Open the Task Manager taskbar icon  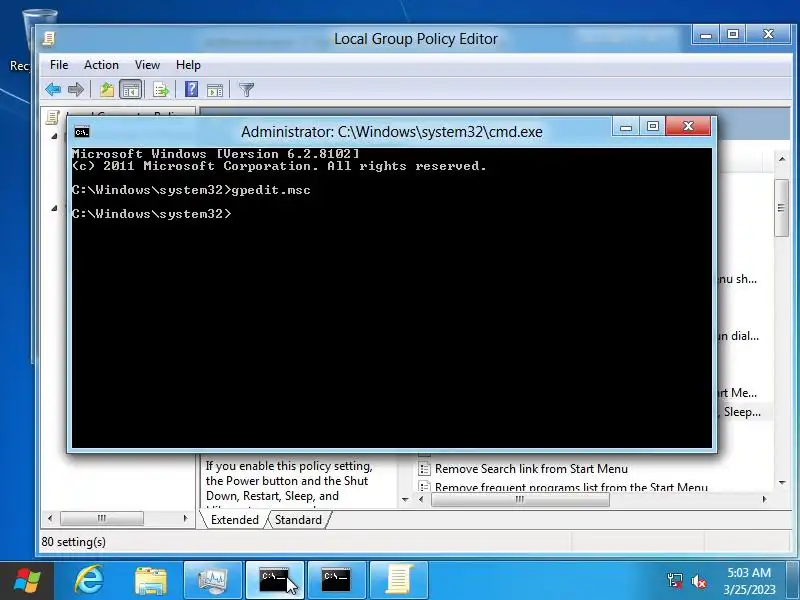click(213, 581)
